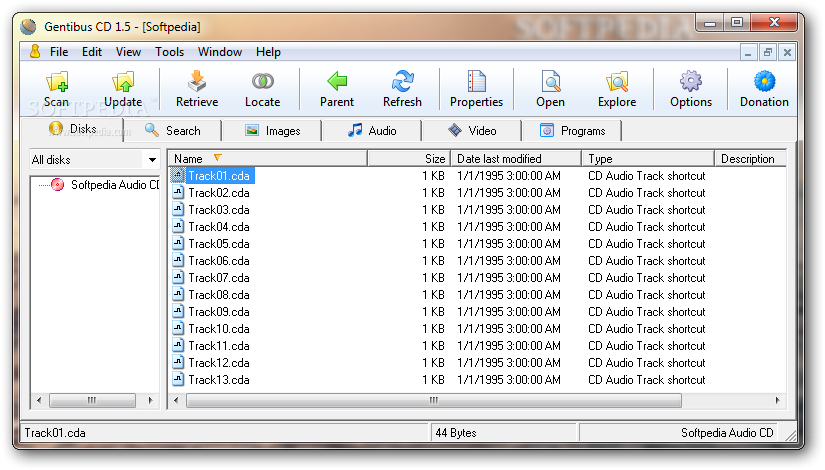
Task: Click the Softpedia Audio CD disc icon
Action: [x=57, y=185]
